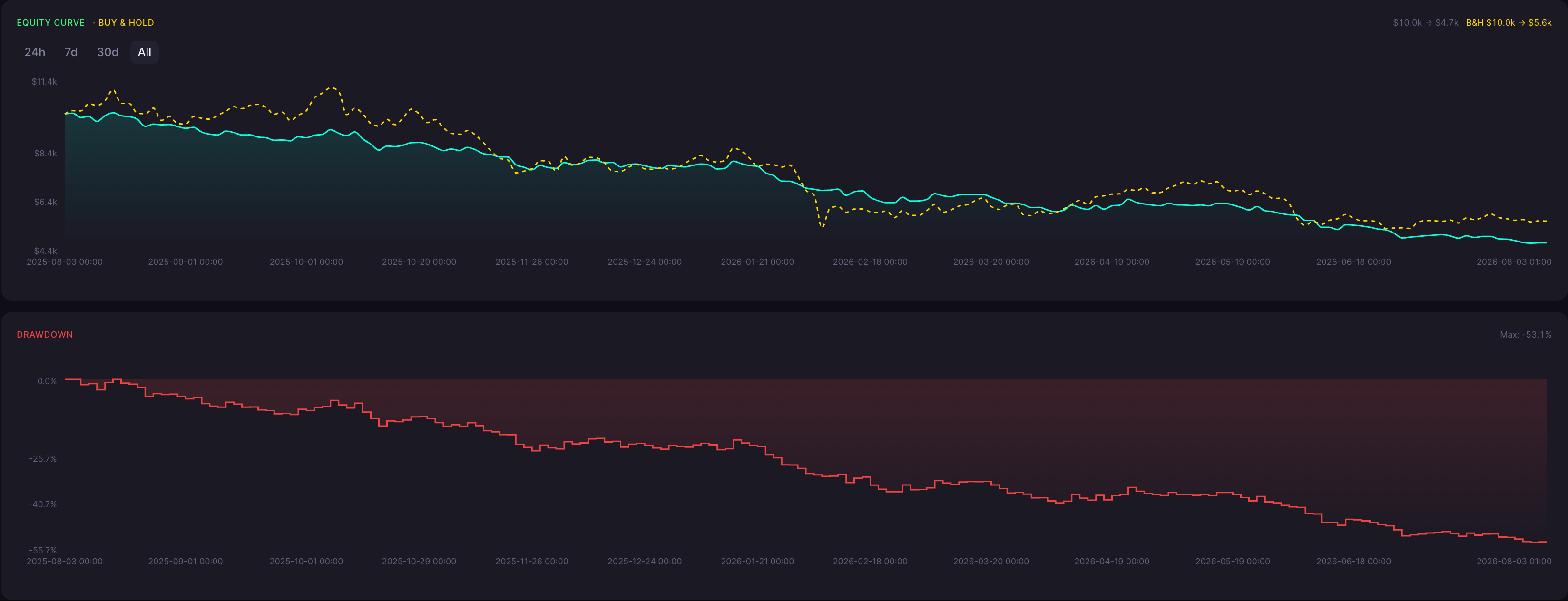Click the BUY & HOLD legend label
Screen dimensions: 1568x601
click(x=126, y=22)
